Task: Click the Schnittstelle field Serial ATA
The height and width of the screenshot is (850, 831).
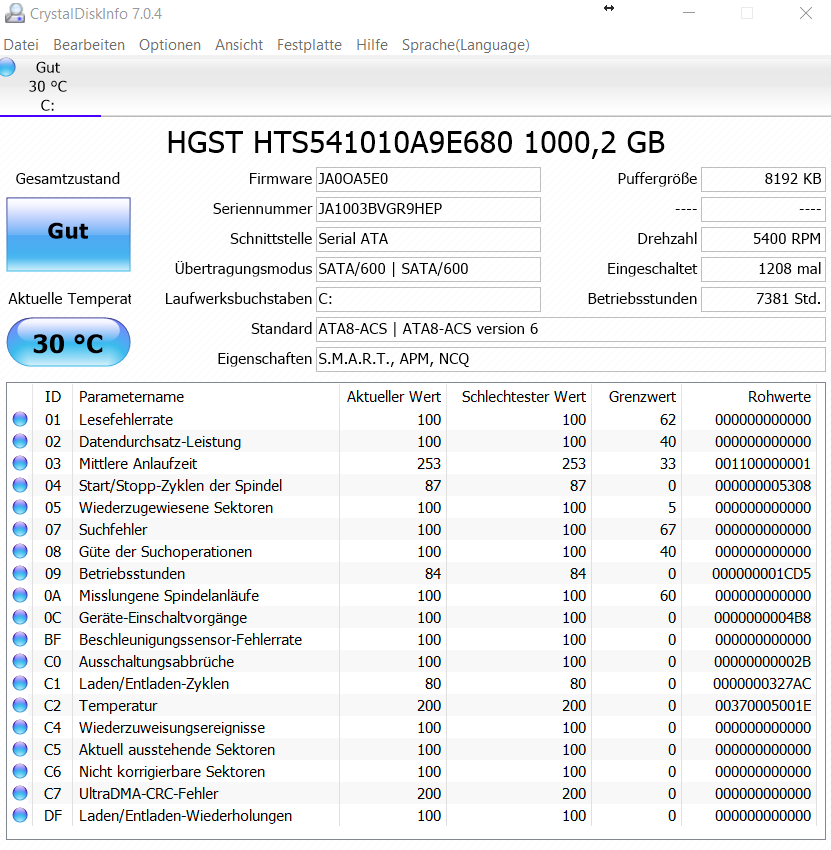Action: 428,239
